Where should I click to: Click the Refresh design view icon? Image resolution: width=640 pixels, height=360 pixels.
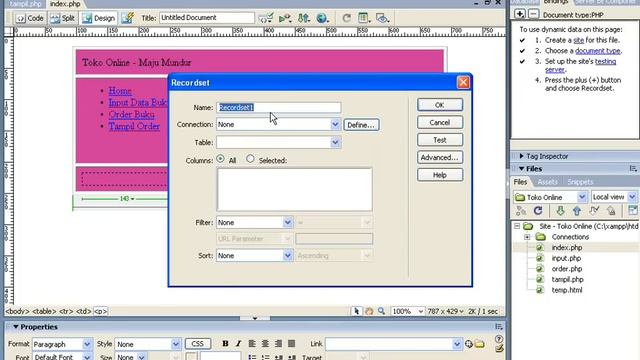pos(347,18)
